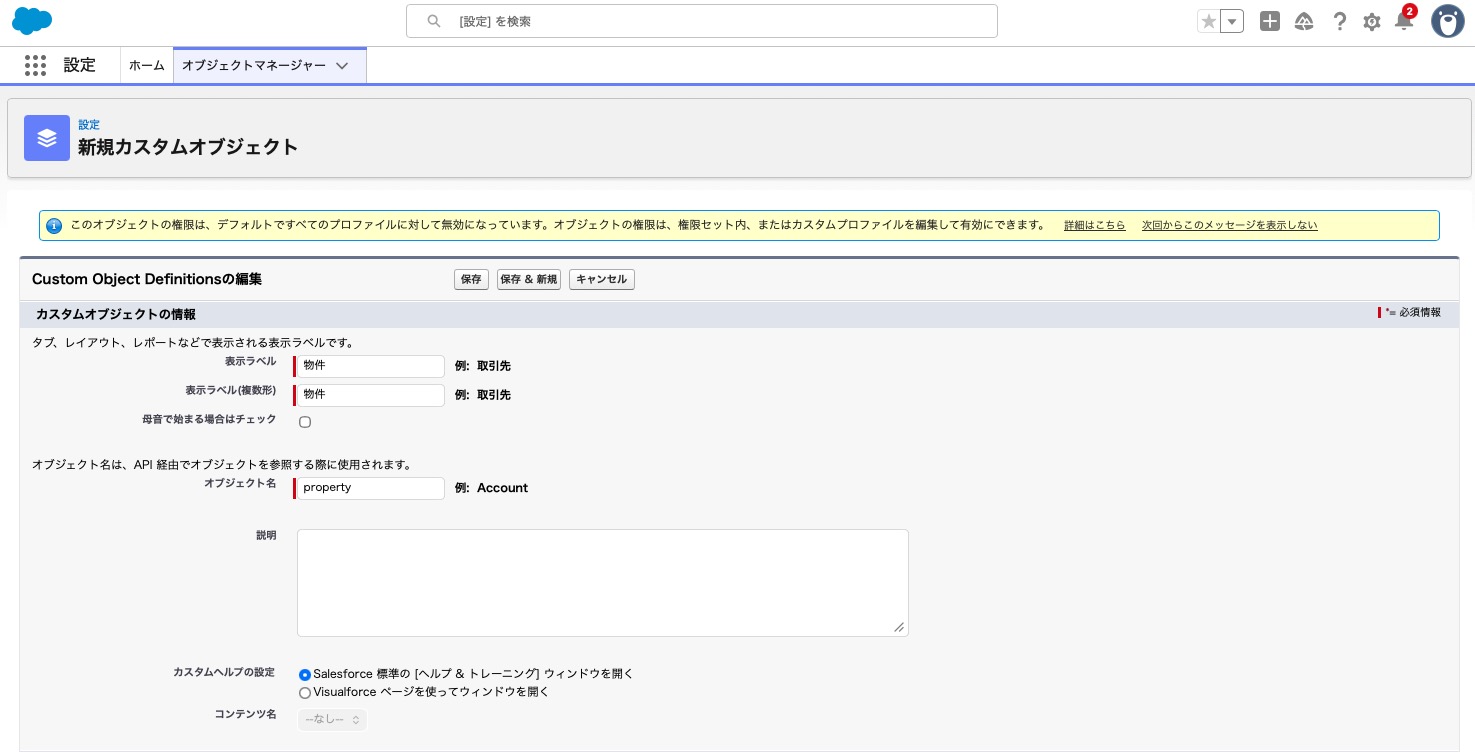Click the Custom Object Definitionsの編集 heading
This screenshot has height=752, width=1475.
tap(147, 280)
